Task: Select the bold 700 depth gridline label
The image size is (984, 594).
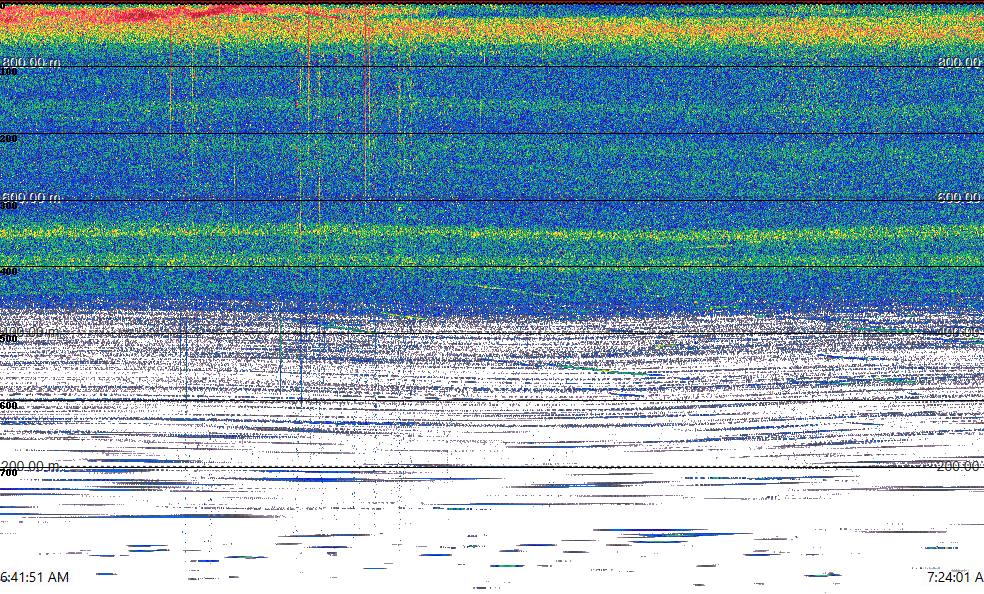Action: [9, 473]
